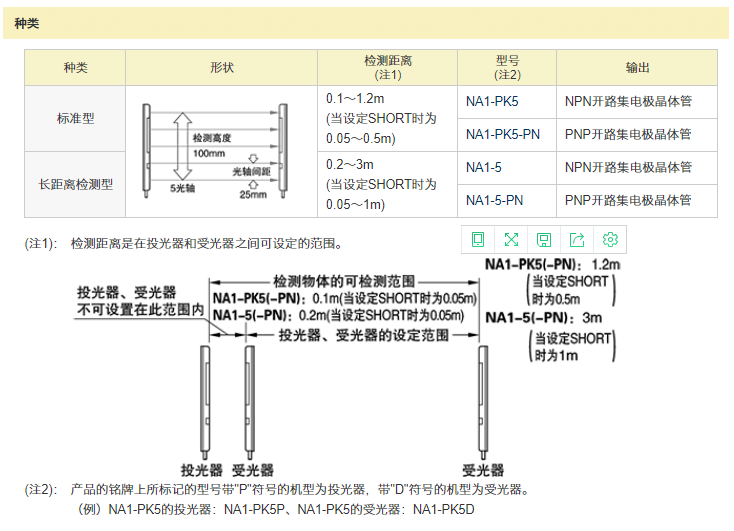
Task: Click the example line starting (例) NA1-PK5的投光器
Action: point(275,509)
